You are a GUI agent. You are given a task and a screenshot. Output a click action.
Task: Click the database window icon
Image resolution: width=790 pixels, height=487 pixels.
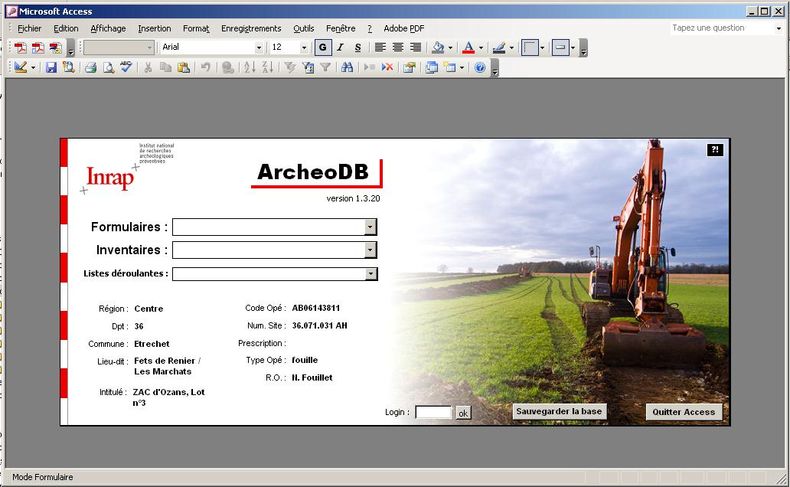pos(431,67)
